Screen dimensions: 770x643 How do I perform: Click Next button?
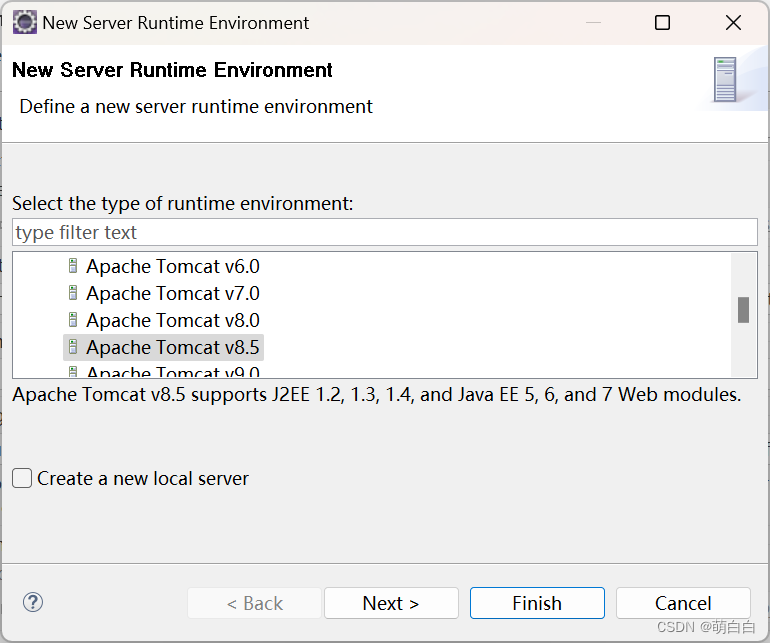[391, 603]
